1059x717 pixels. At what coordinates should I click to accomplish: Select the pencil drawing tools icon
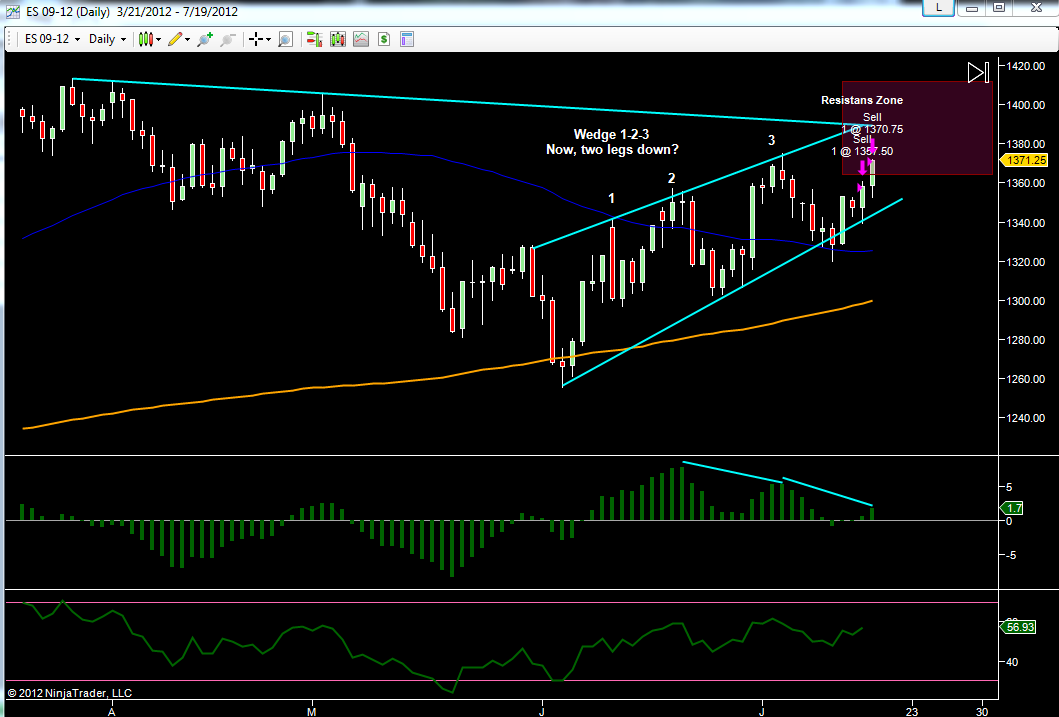[x=175, y=39]
